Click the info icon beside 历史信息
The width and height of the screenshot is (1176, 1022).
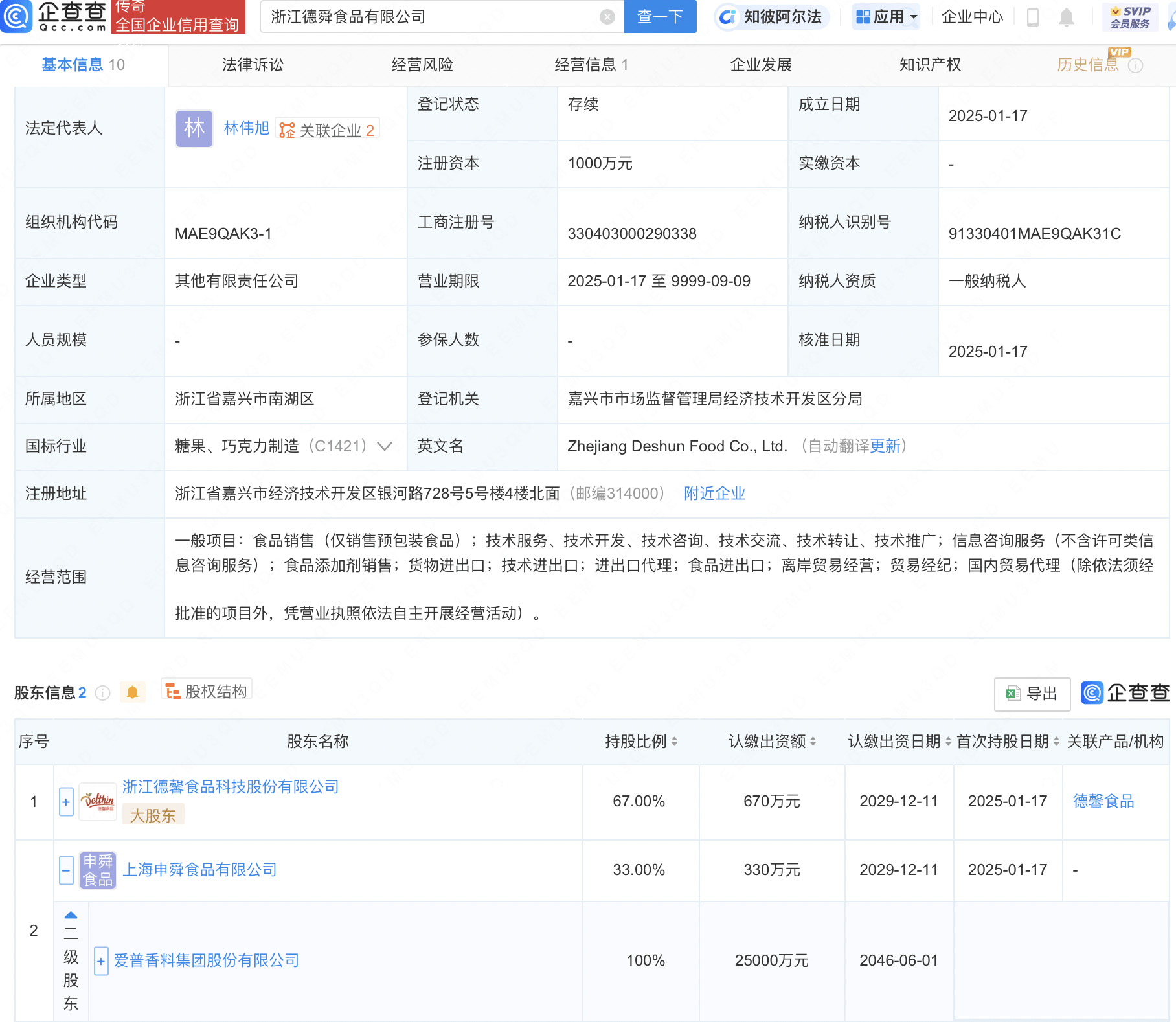point(1135,65)
